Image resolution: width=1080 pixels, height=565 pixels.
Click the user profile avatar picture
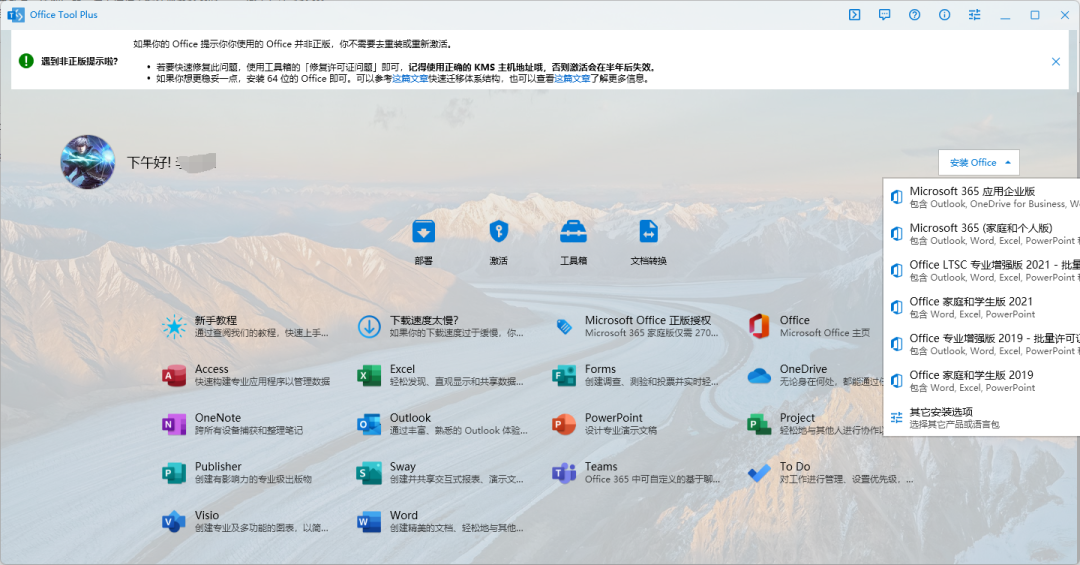(x=87, y=162)
